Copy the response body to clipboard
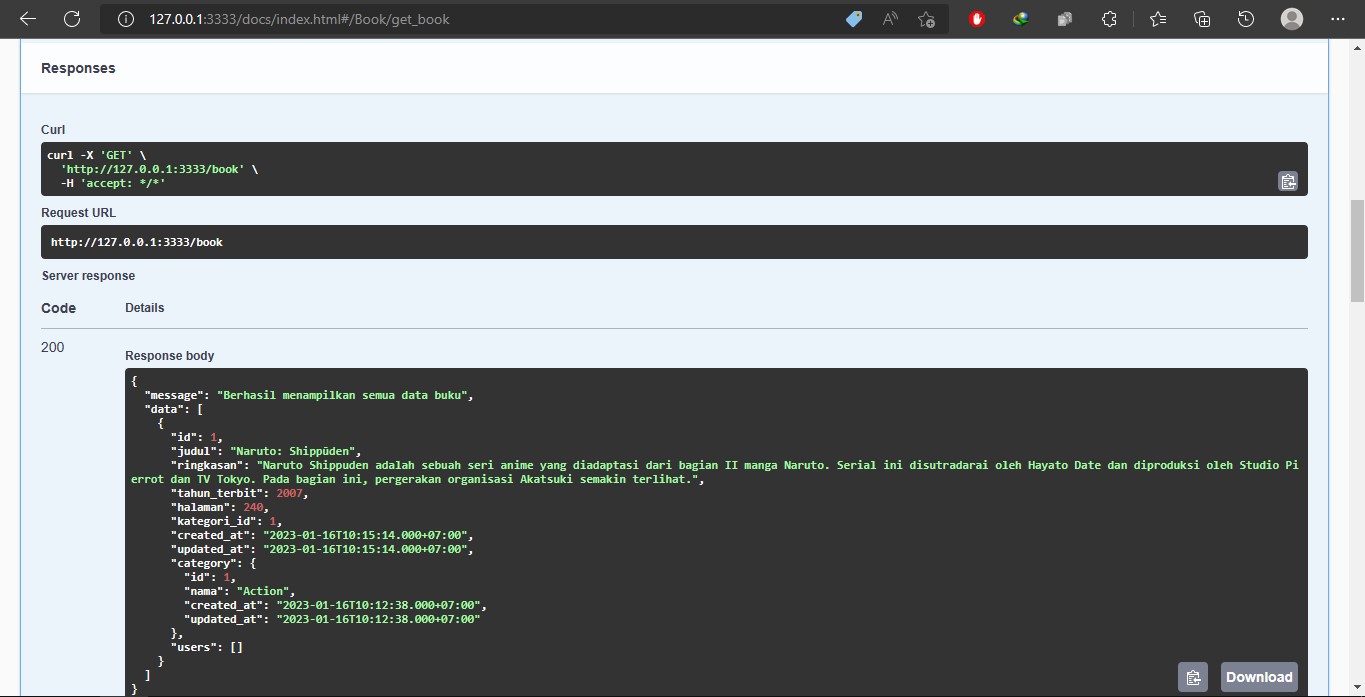1365x697 pixels. pos(1192,677)
